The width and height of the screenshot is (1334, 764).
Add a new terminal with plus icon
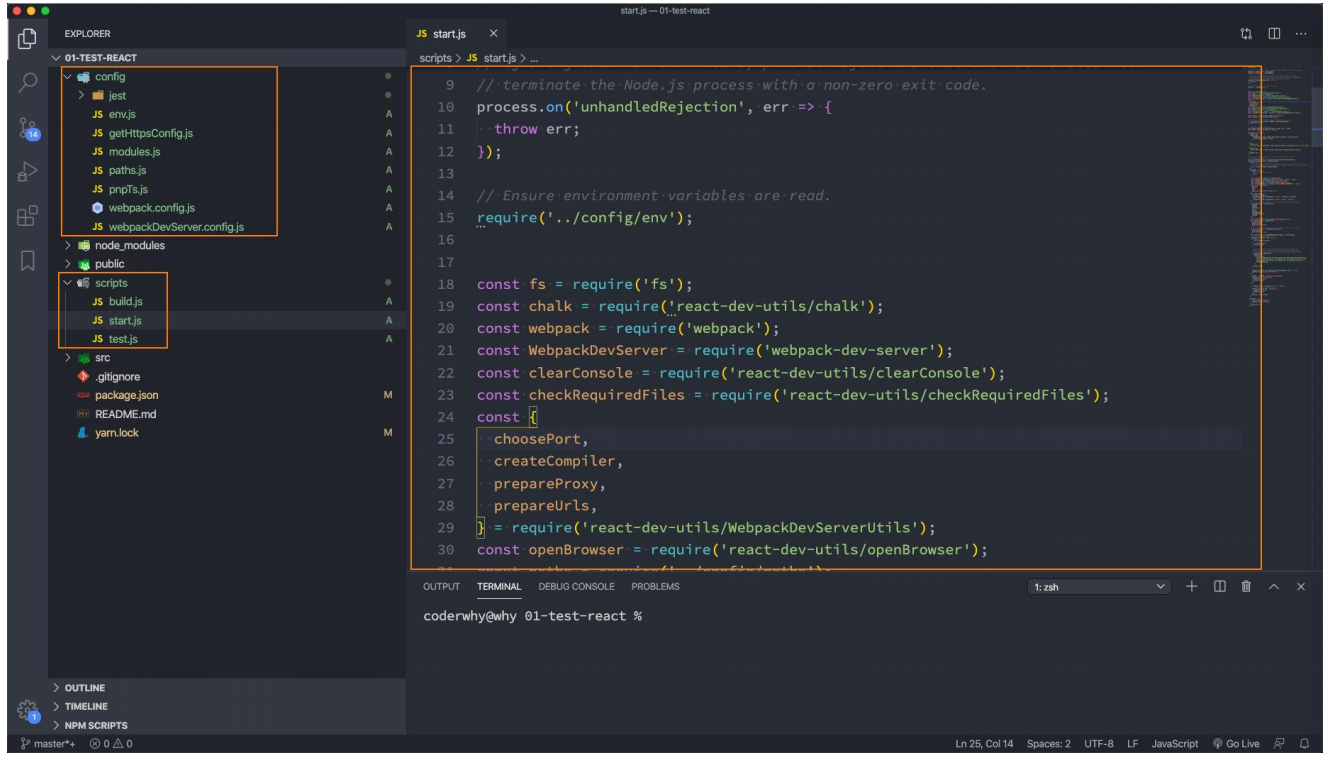coord(1191,587)
